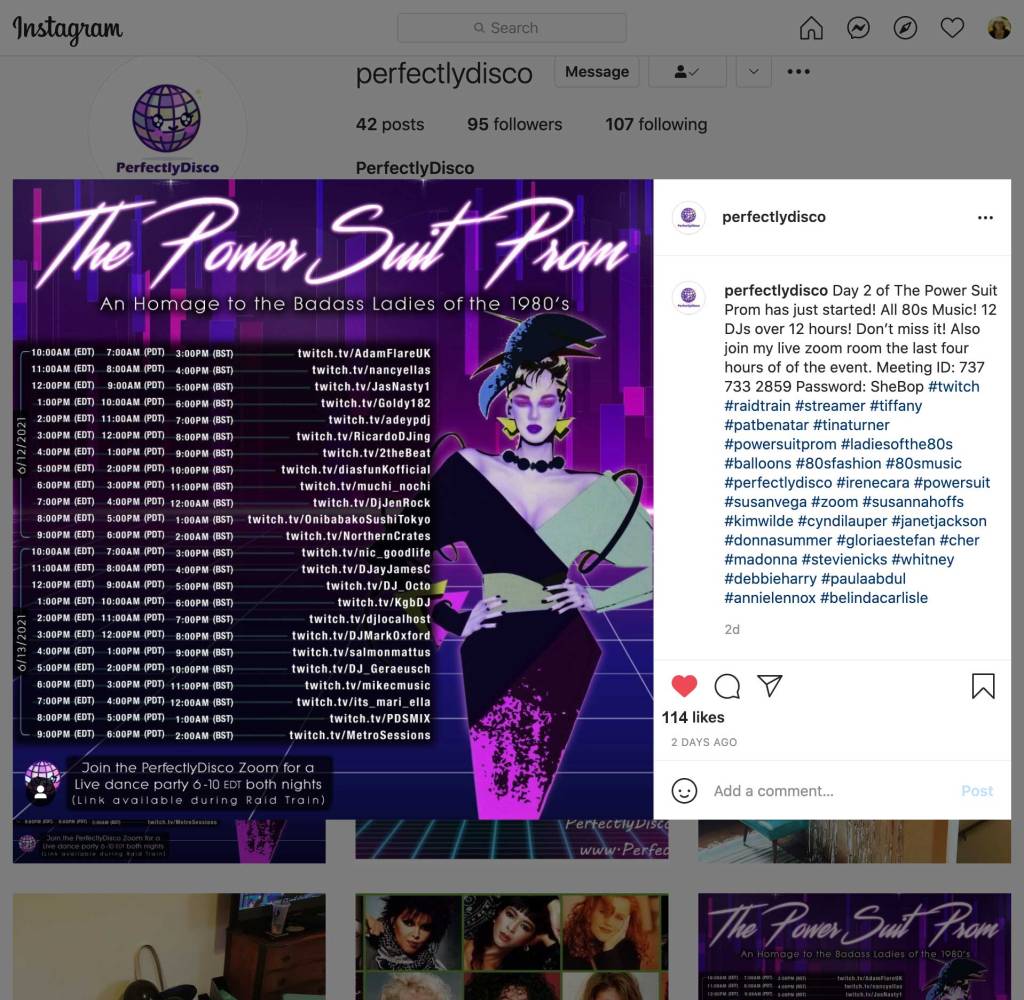Screen dimensions: 1024x1000
Task: Open the emoji picker smiley icon
Action: click(x=684, y=791)
